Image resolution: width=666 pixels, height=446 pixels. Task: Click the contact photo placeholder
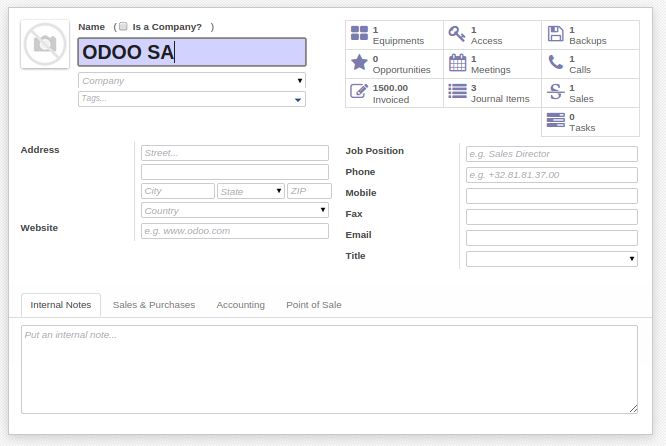click(x=45, y=44)
